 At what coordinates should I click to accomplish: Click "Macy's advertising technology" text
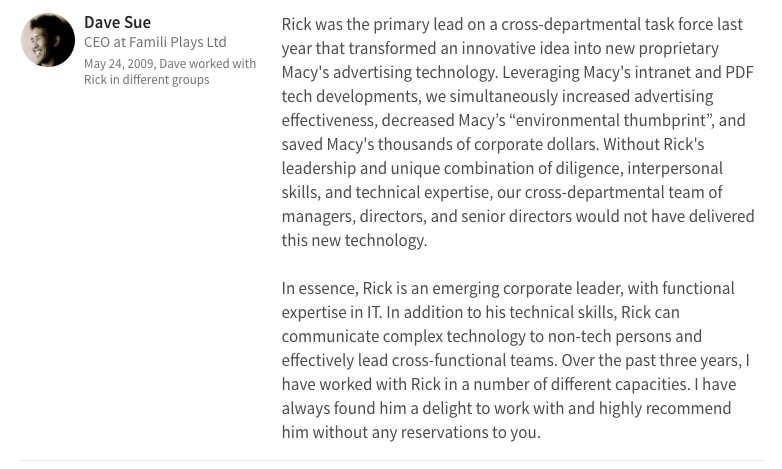click(x=387, y=72)
